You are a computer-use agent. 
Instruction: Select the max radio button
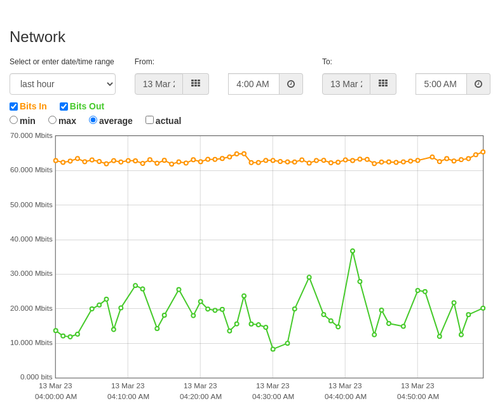point(52,120)
